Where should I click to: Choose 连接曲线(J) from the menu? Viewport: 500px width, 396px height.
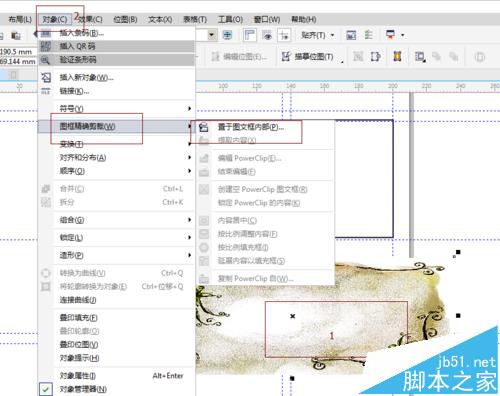click(116, 300)
